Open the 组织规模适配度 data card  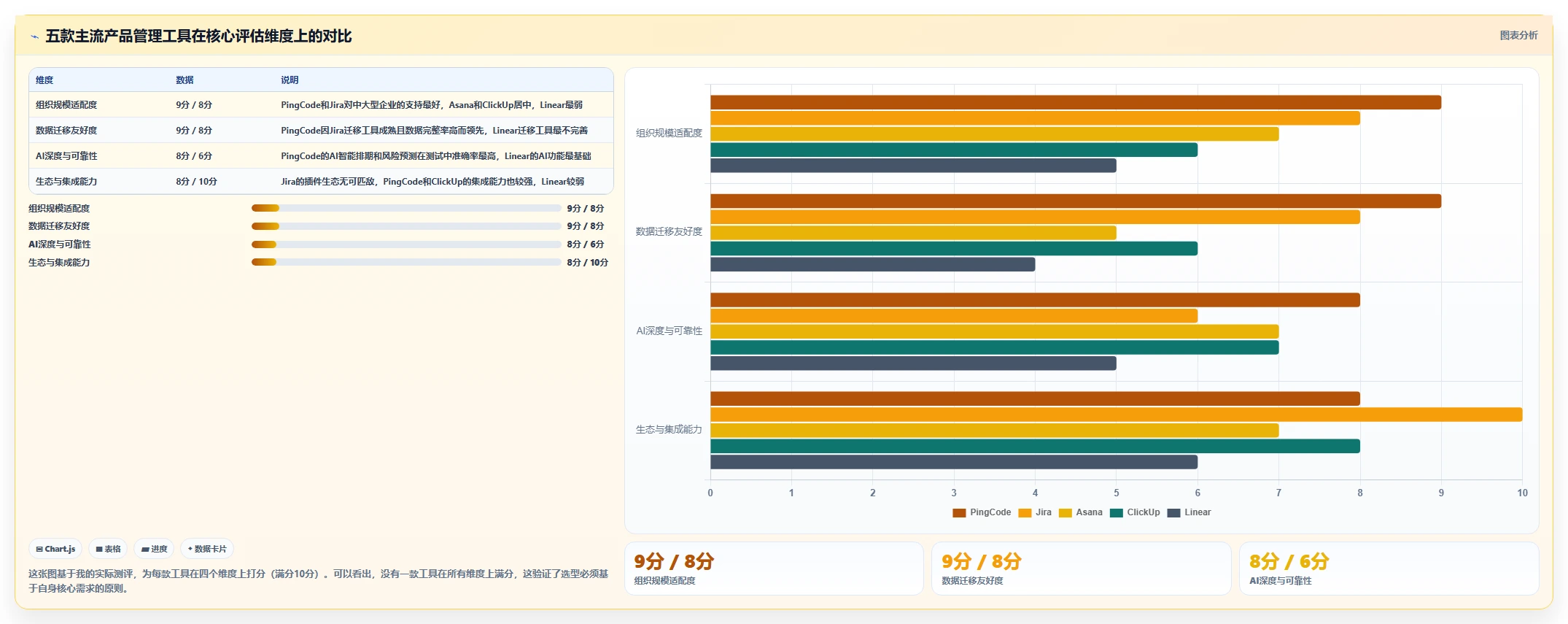pos(774,569)
